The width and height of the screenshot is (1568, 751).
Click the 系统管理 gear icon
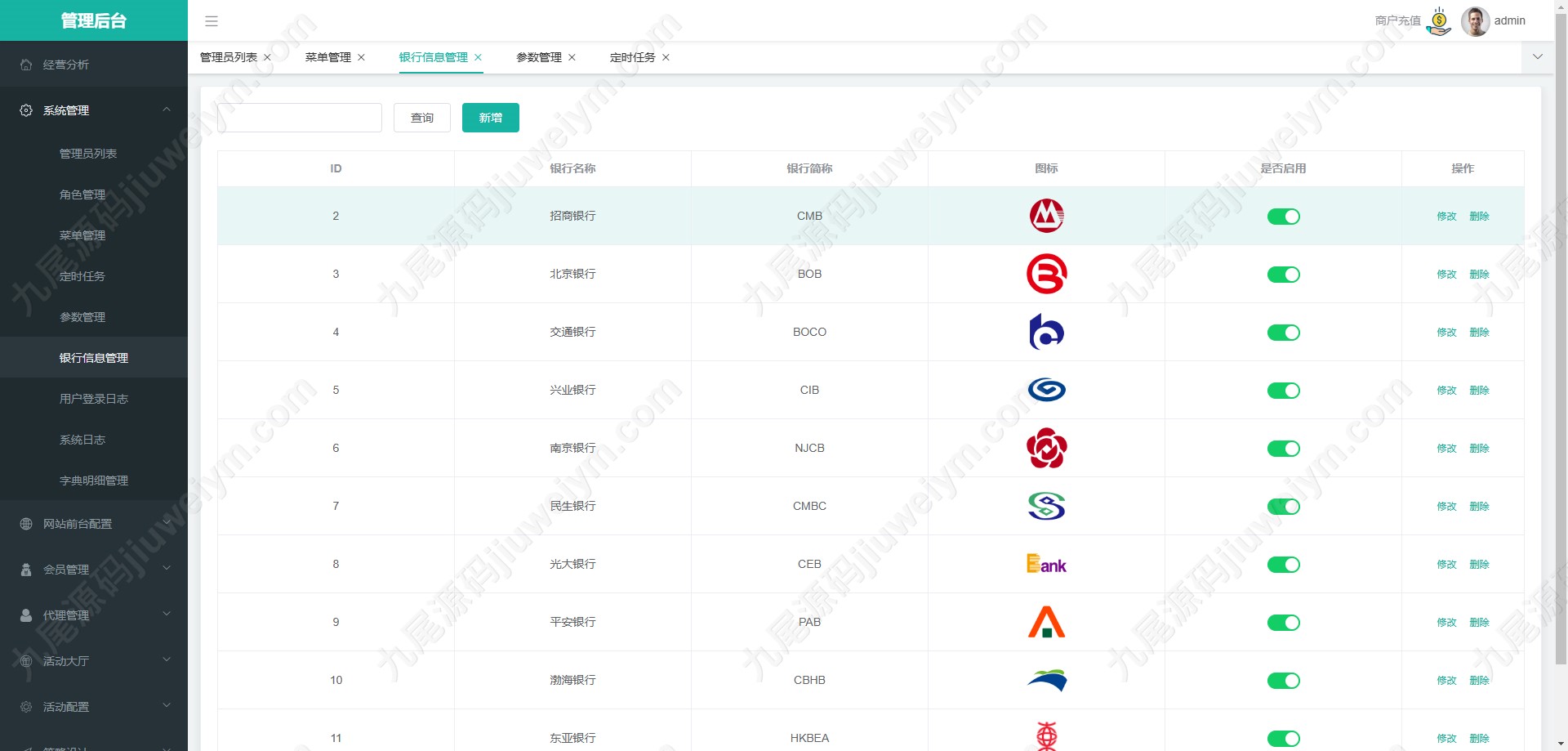[x=26, y=110]
